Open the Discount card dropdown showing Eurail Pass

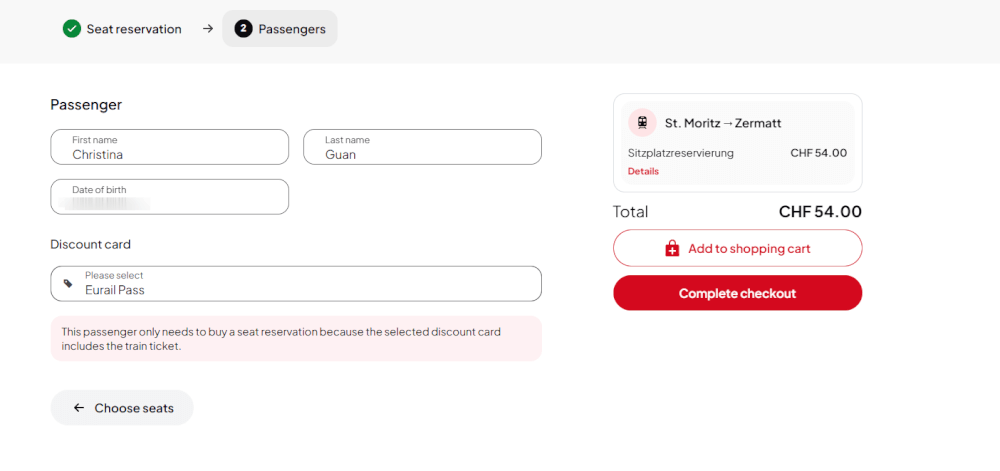[x=296, y=284]
